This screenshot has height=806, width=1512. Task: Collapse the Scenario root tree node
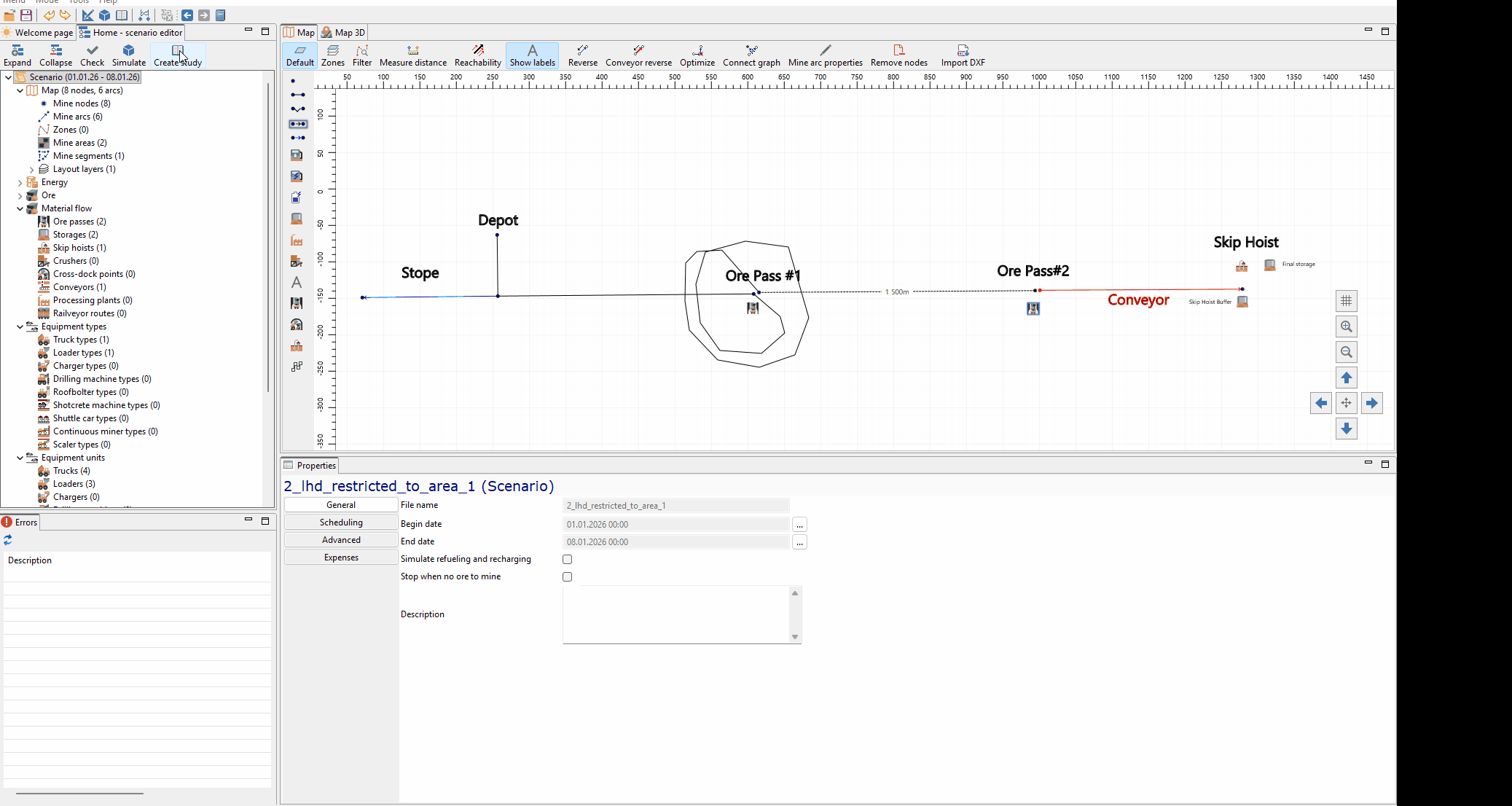8,77
